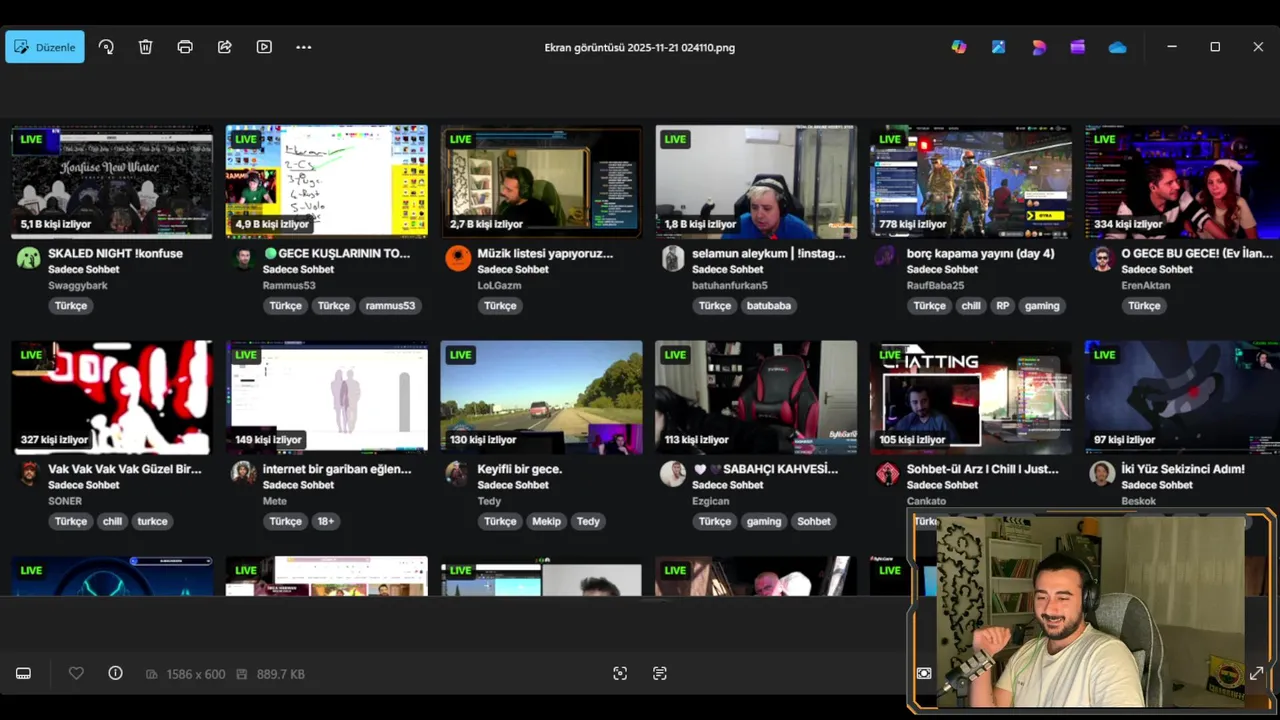Click Swaggybark channel avatar
The height and width of the screenshot is (720, 1280).
tap(29, 258)
